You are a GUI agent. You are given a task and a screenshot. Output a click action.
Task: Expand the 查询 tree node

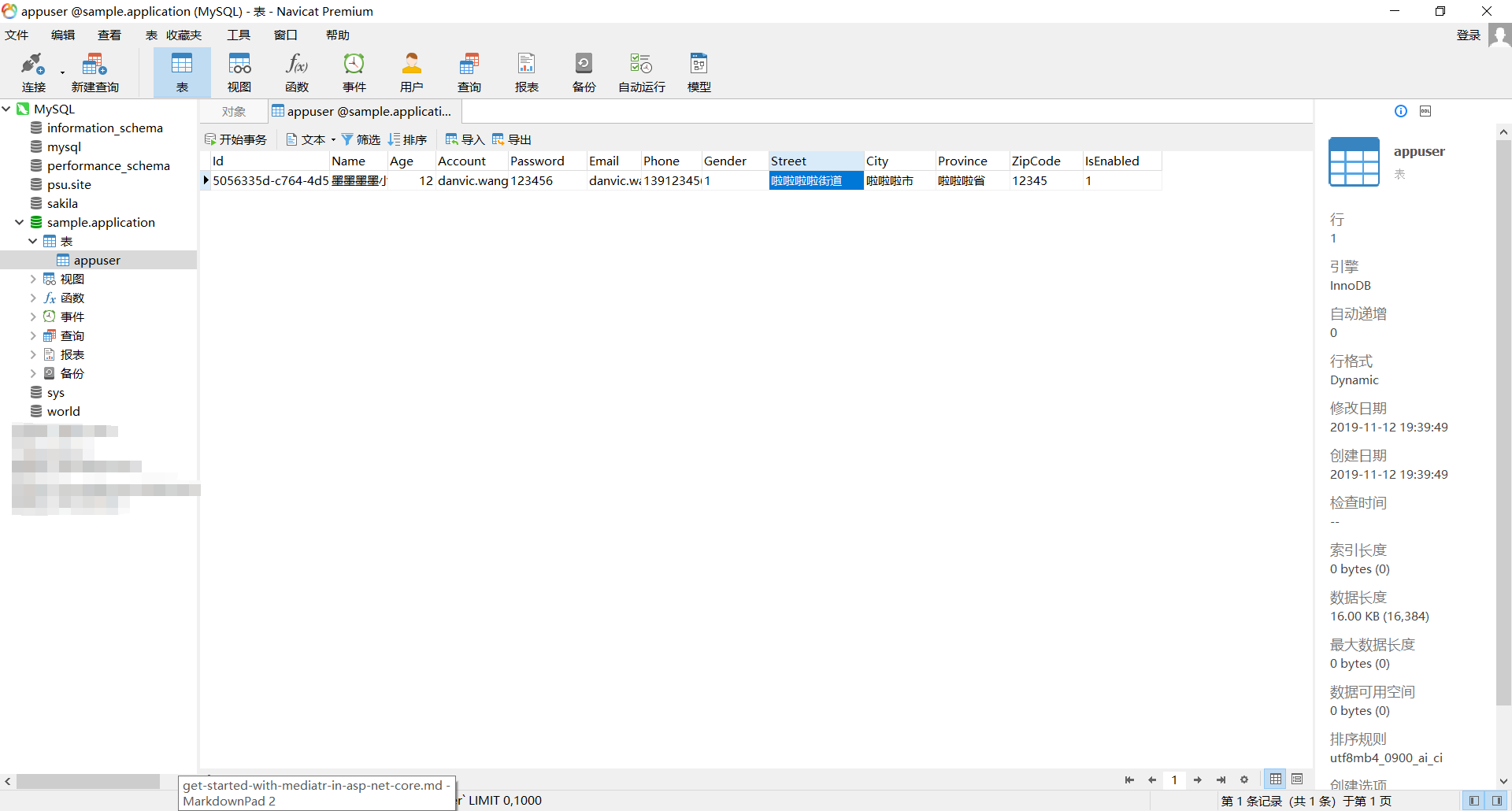coord(33,335)
